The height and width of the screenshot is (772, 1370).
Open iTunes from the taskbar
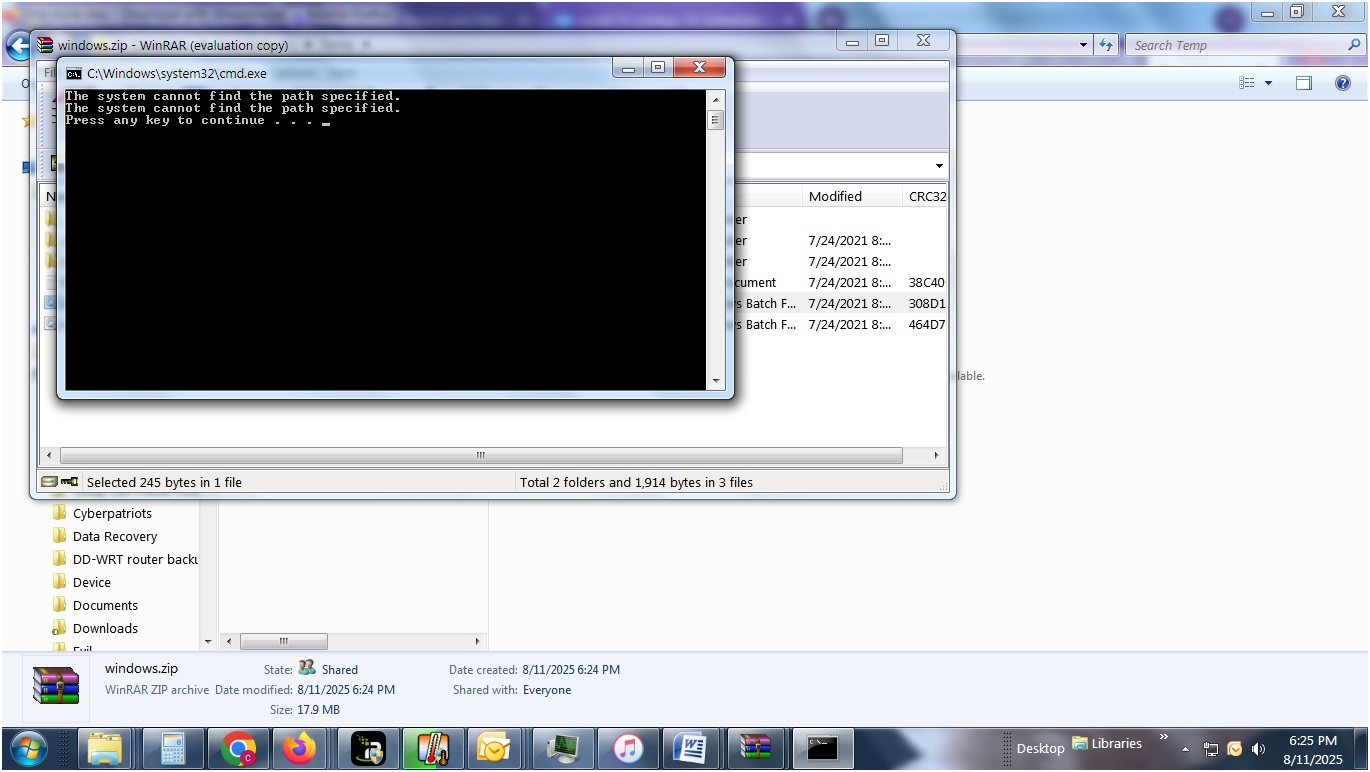coord(628,748)
